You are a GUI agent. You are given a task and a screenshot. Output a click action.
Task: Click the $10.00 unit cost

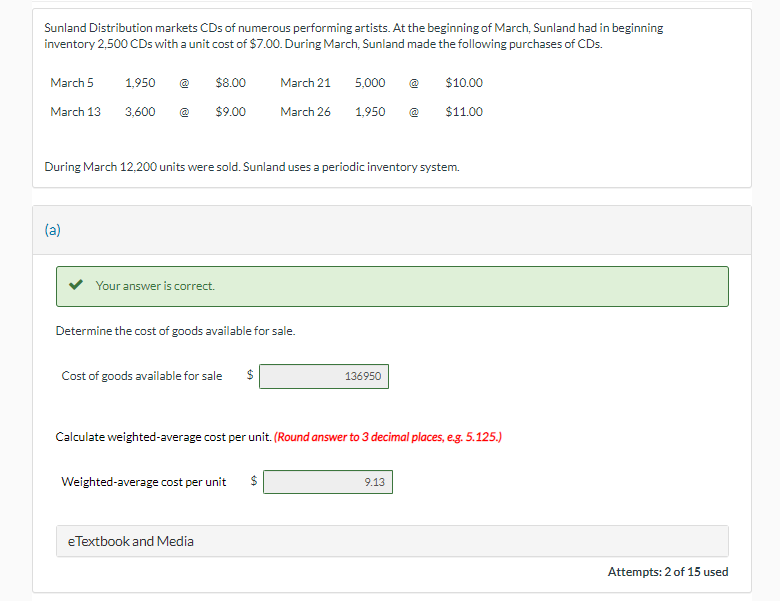click(x=464, y=83)
